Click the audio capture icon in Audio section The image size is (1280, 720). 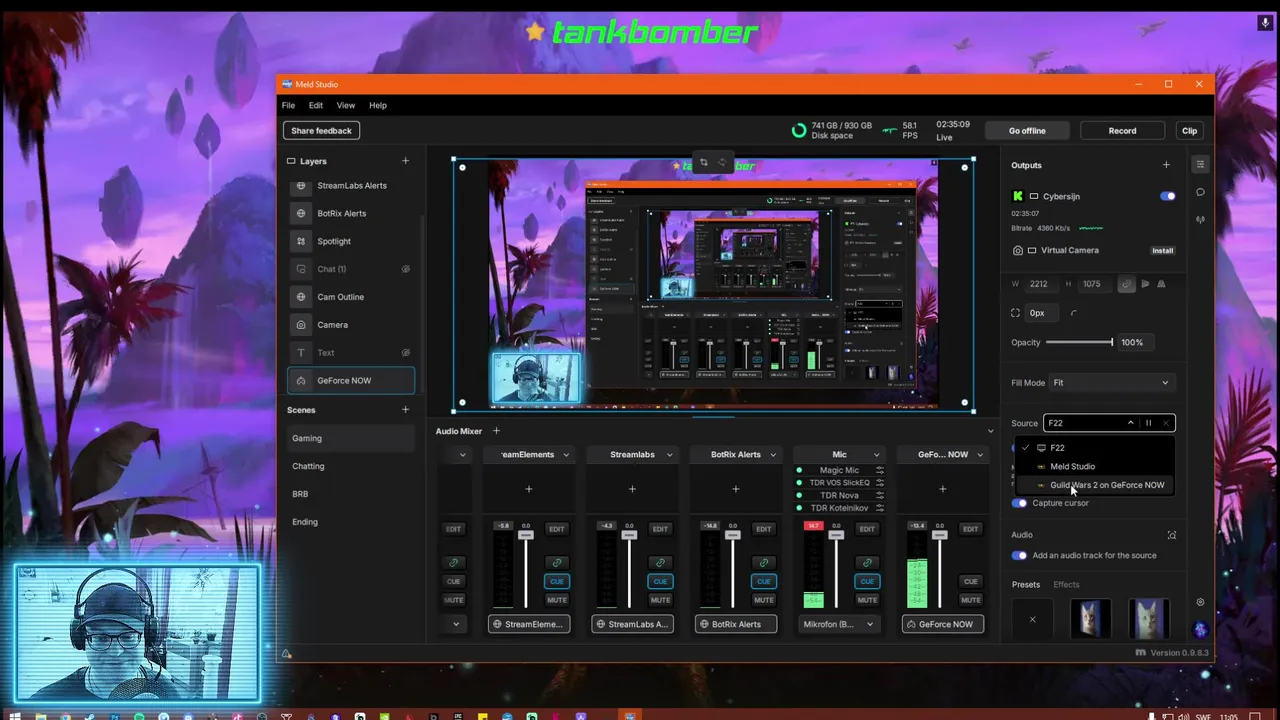pyautogui.click(x=1172, y=535)
